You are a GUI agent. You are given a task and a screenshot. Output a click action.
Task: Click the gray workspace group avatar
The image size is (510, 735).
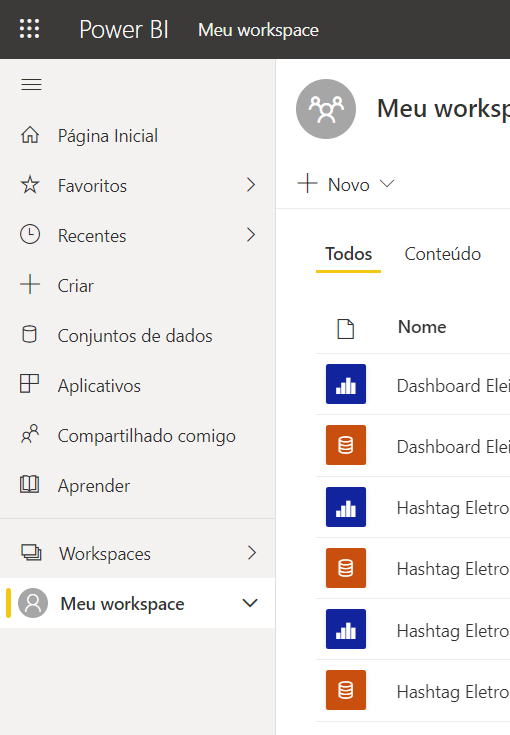(x=326, y=109)
